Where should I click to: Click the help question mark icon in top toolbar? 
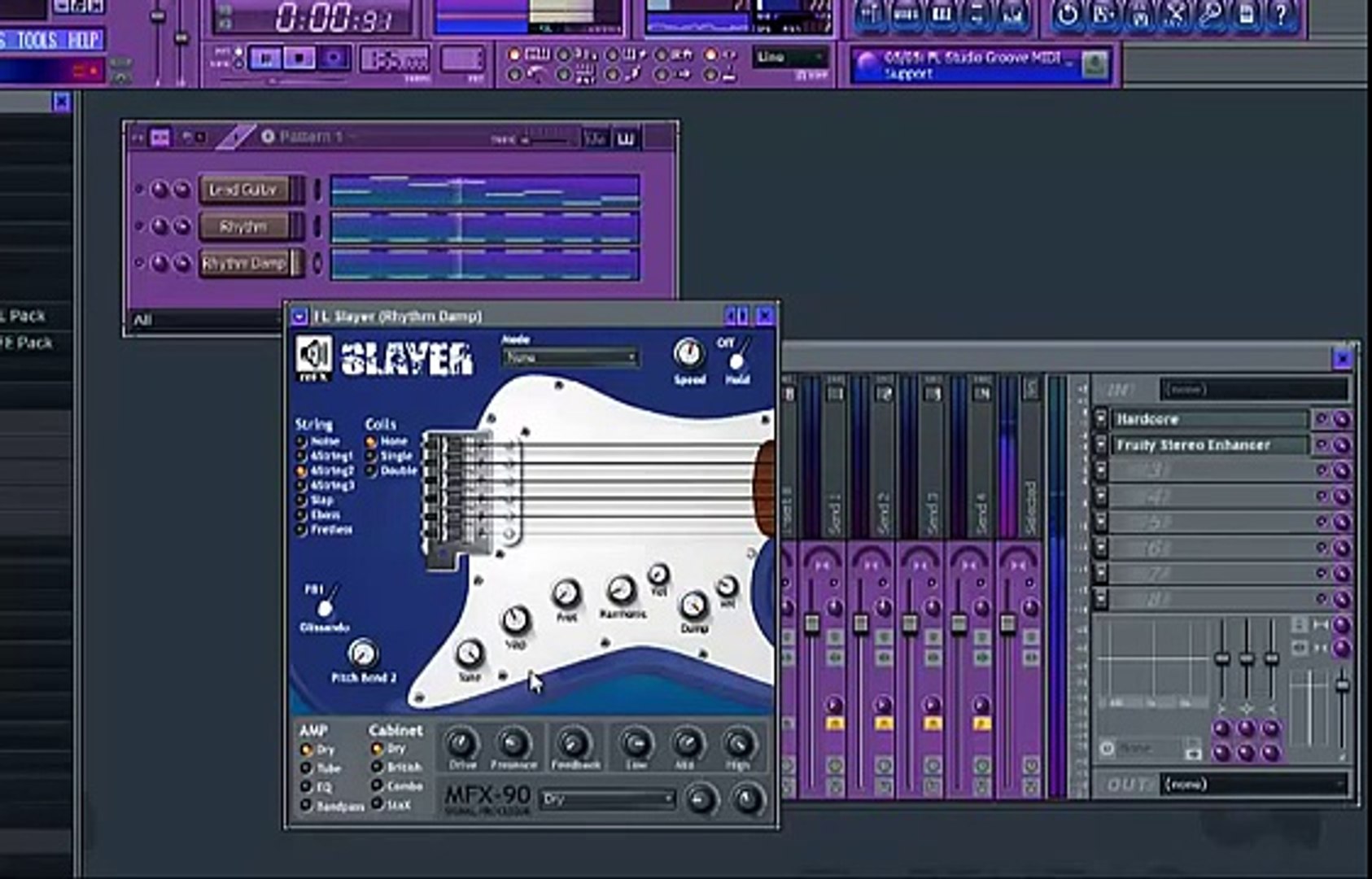pyautogui.click(x=1281, y=15)
